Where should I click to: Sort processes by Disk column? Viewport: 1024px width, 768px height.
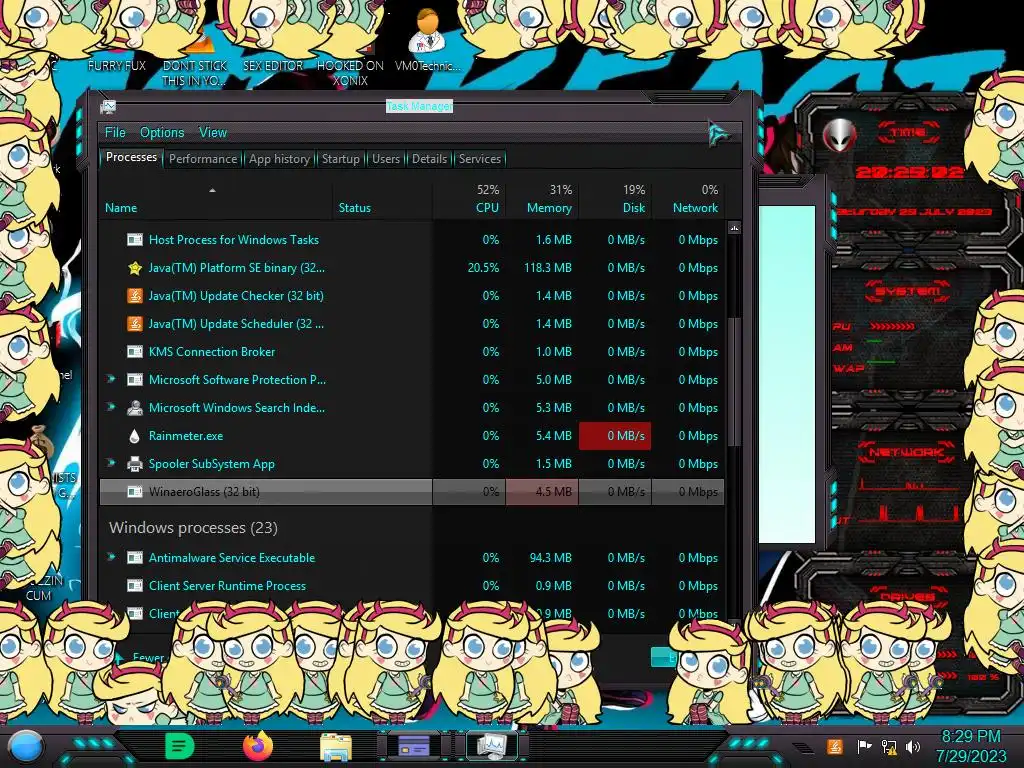[616, 199]
